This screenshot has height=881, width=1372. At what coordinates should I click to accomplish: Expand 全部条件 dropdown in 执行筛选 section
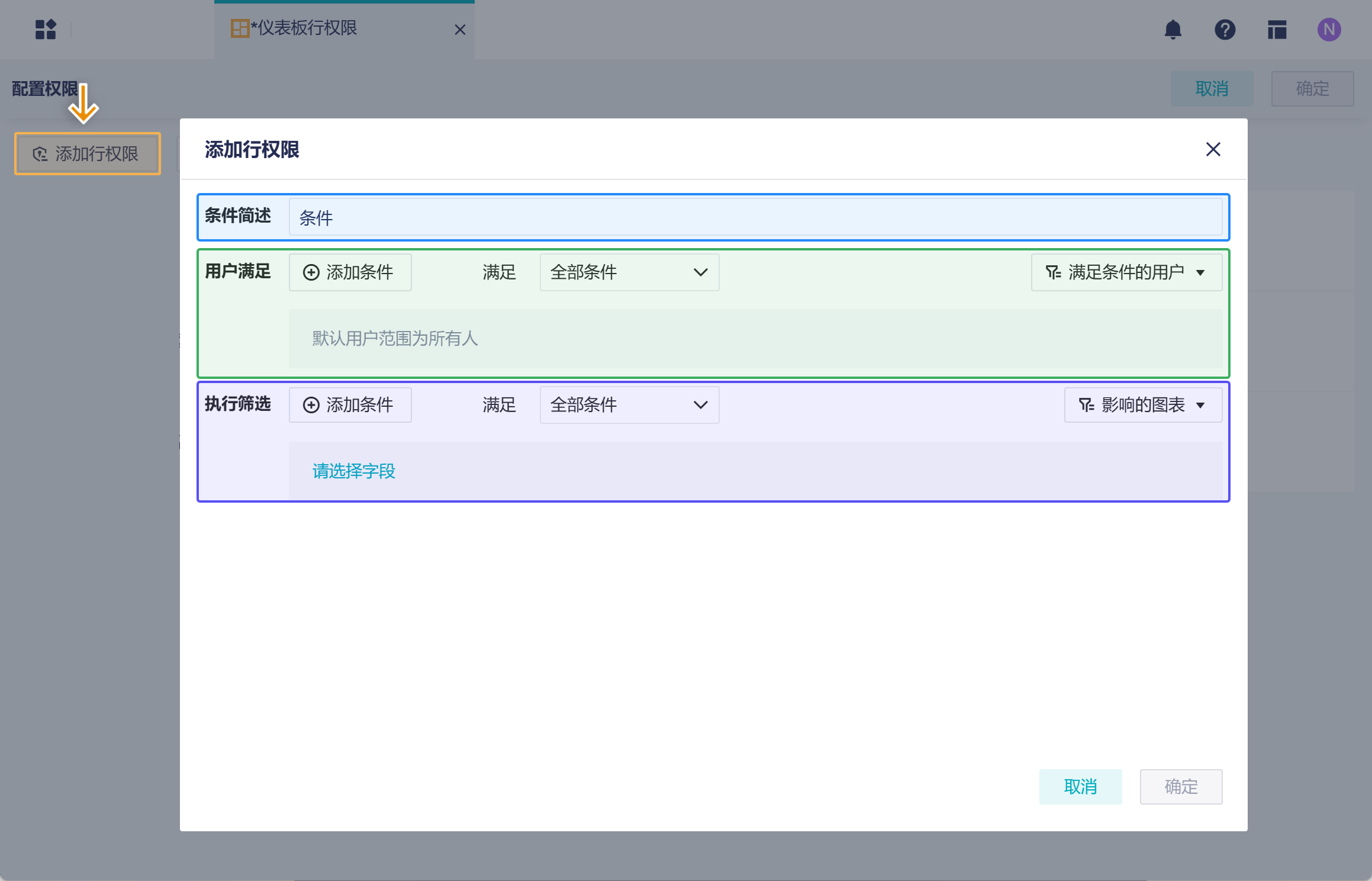tap(629, 405)
